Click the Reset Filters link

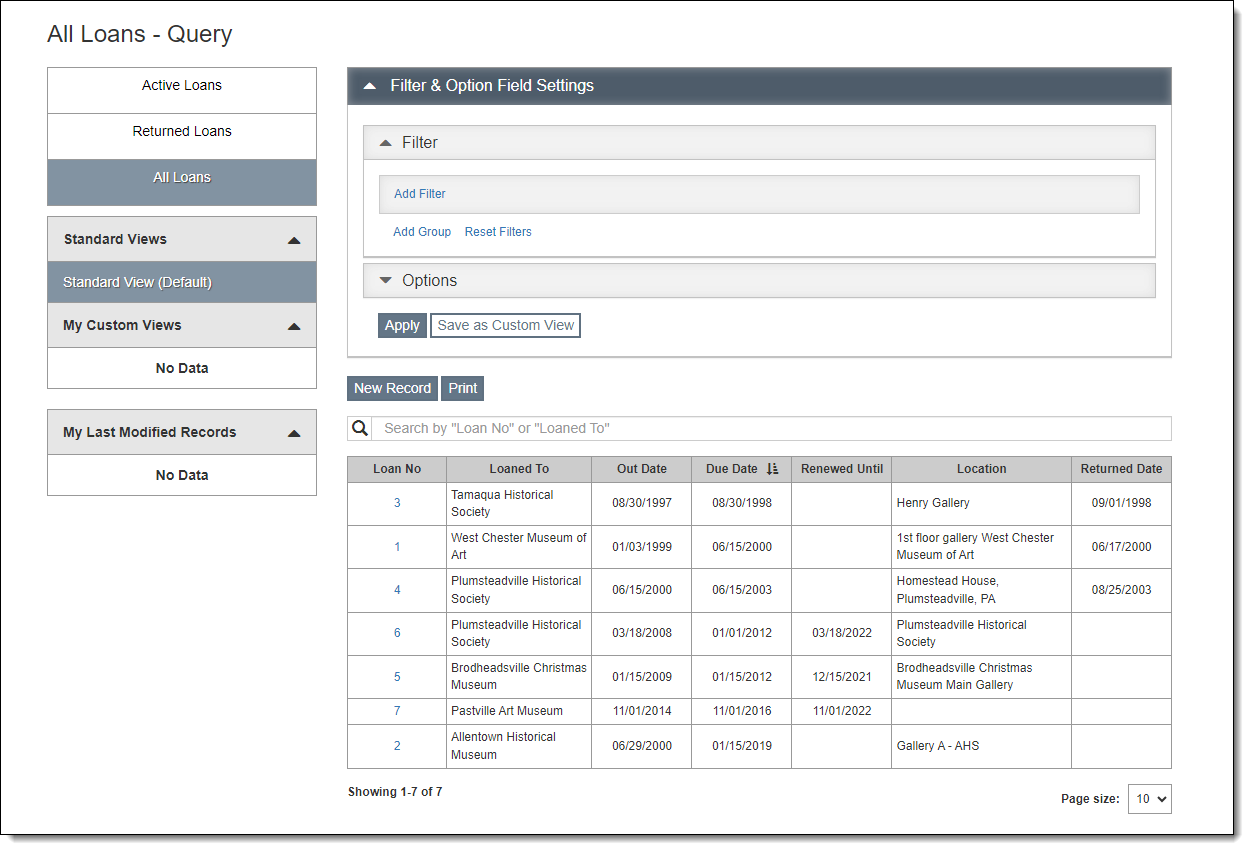click(x=498, y=232)
